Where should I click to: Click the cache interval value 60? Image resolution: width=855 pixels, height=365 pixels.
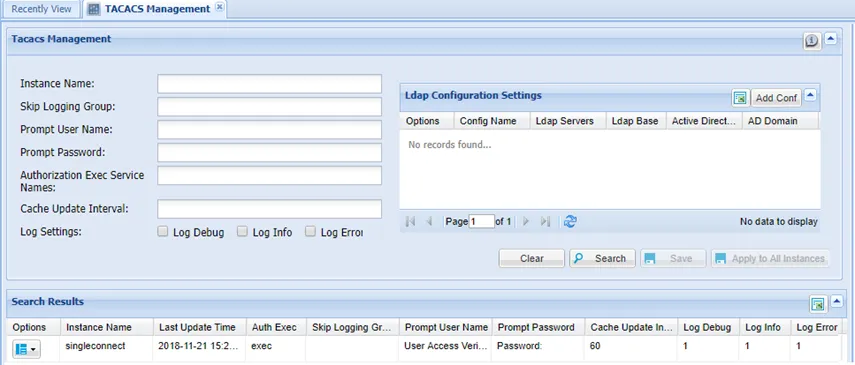[x=631, y=346]
